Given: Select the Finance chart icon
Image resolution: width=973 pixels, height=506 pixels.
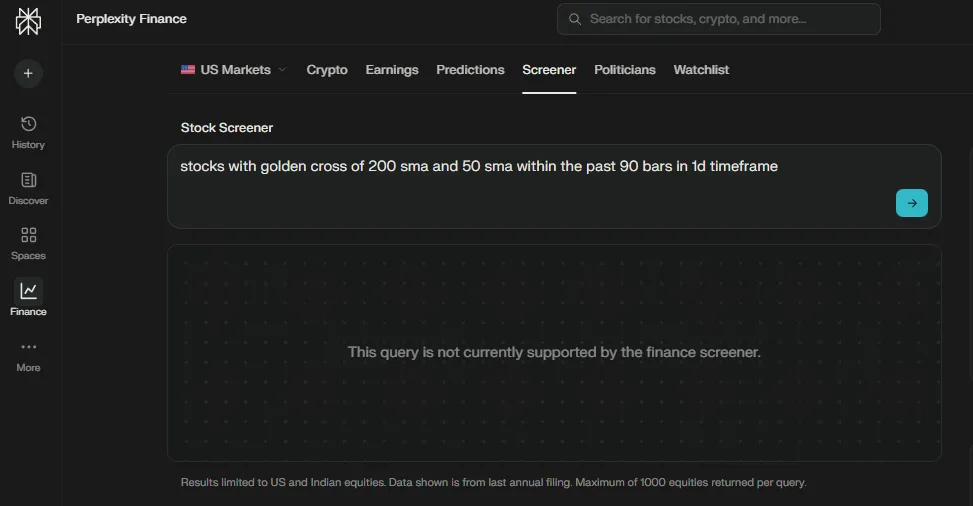Looking at the screenshot, I should pos(28,291).
